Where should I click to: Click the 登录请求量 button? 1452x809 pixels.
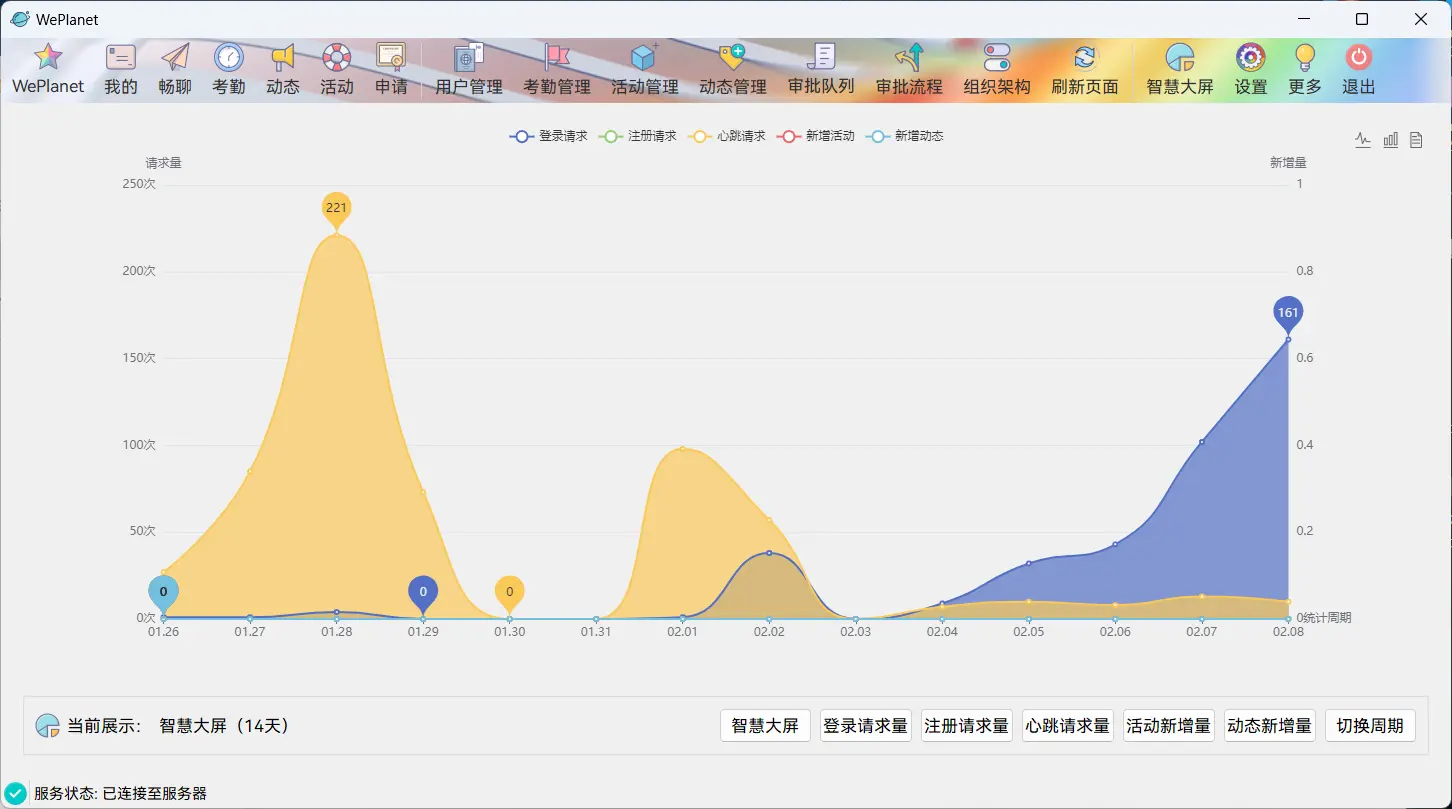click(865, 726)
